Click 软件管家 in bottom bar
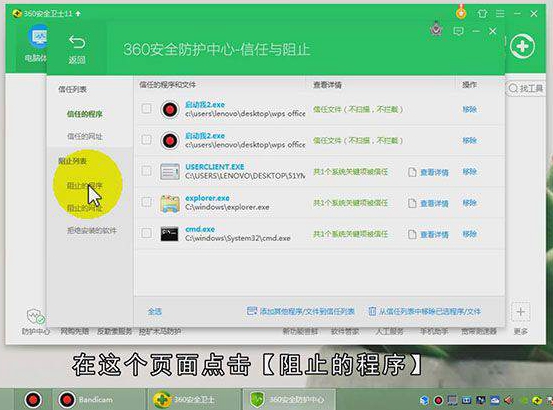The height and width of the screenshot is (410, 553). (345, 331)
